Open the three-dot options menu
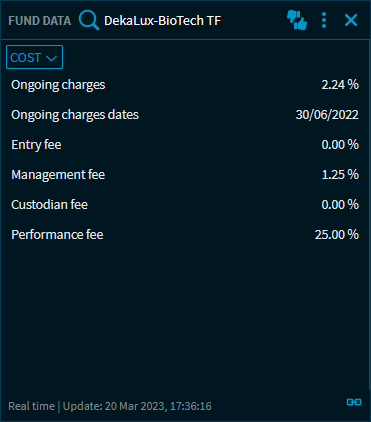Viewport: 371px width, 422px height. point(324,20)
